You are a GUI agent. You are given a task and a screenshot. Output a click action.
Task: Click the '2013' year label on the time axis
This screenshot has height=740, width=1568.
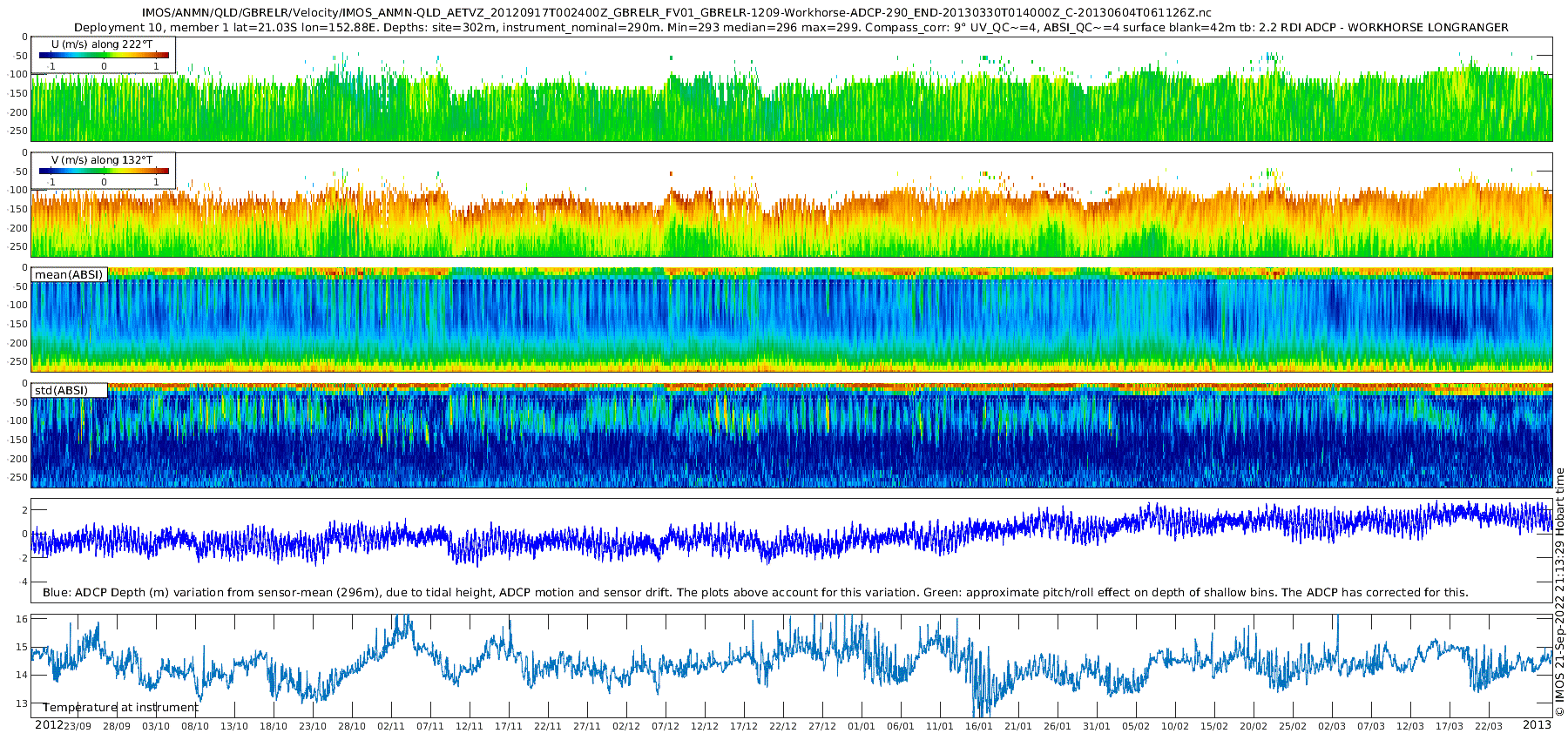1537,725
